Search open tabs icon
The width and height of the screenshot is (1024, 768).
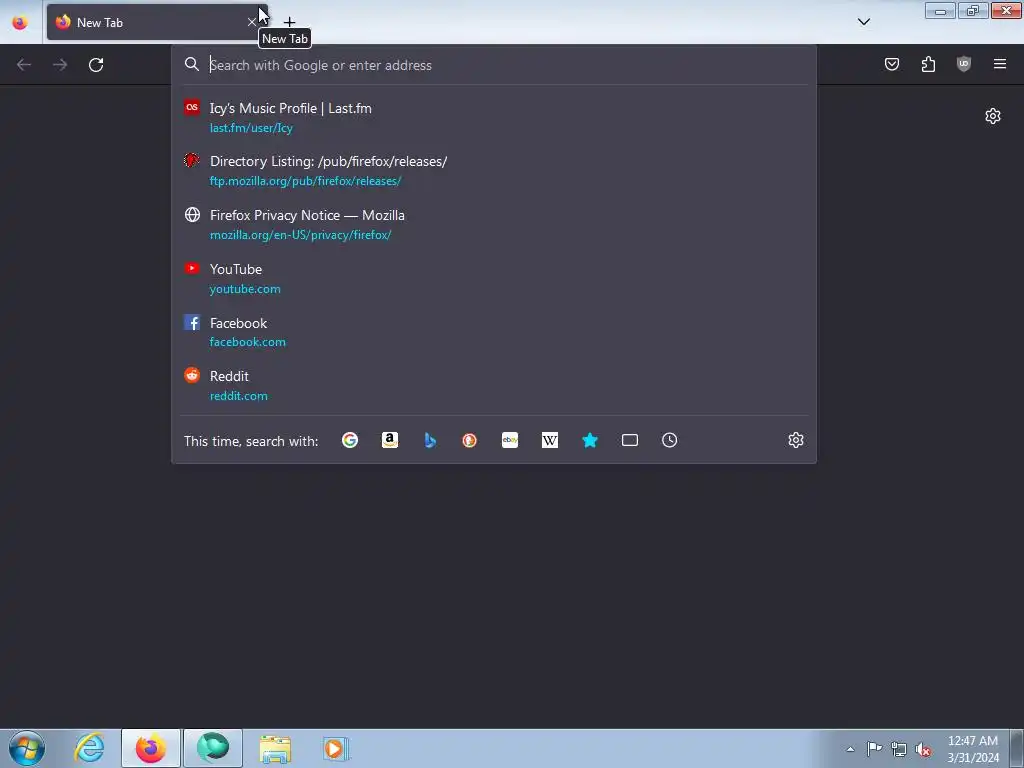(x=630, y=440)
